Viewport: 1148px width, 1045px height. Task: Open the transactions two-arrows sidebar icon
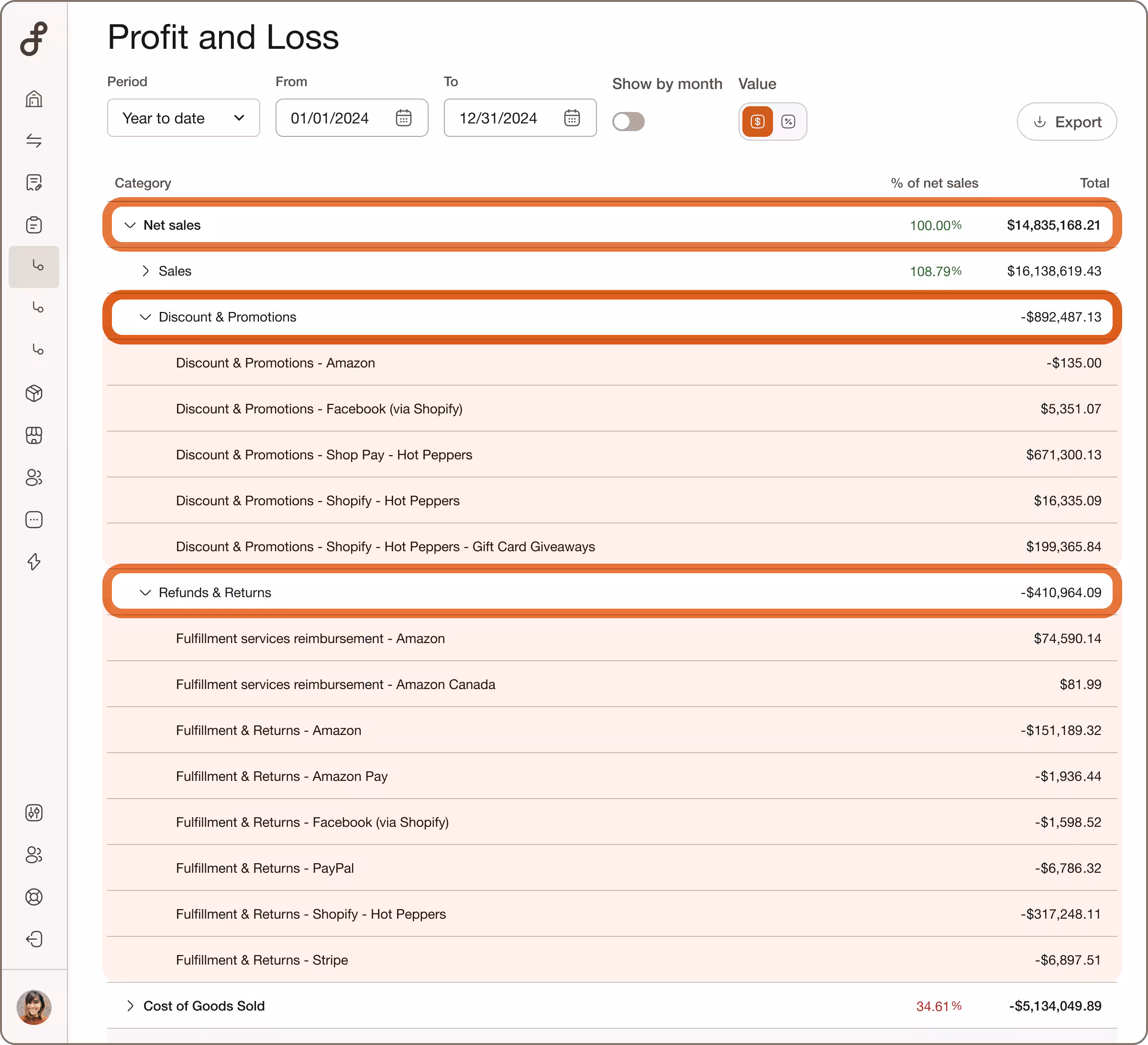[x=34, y=141]
